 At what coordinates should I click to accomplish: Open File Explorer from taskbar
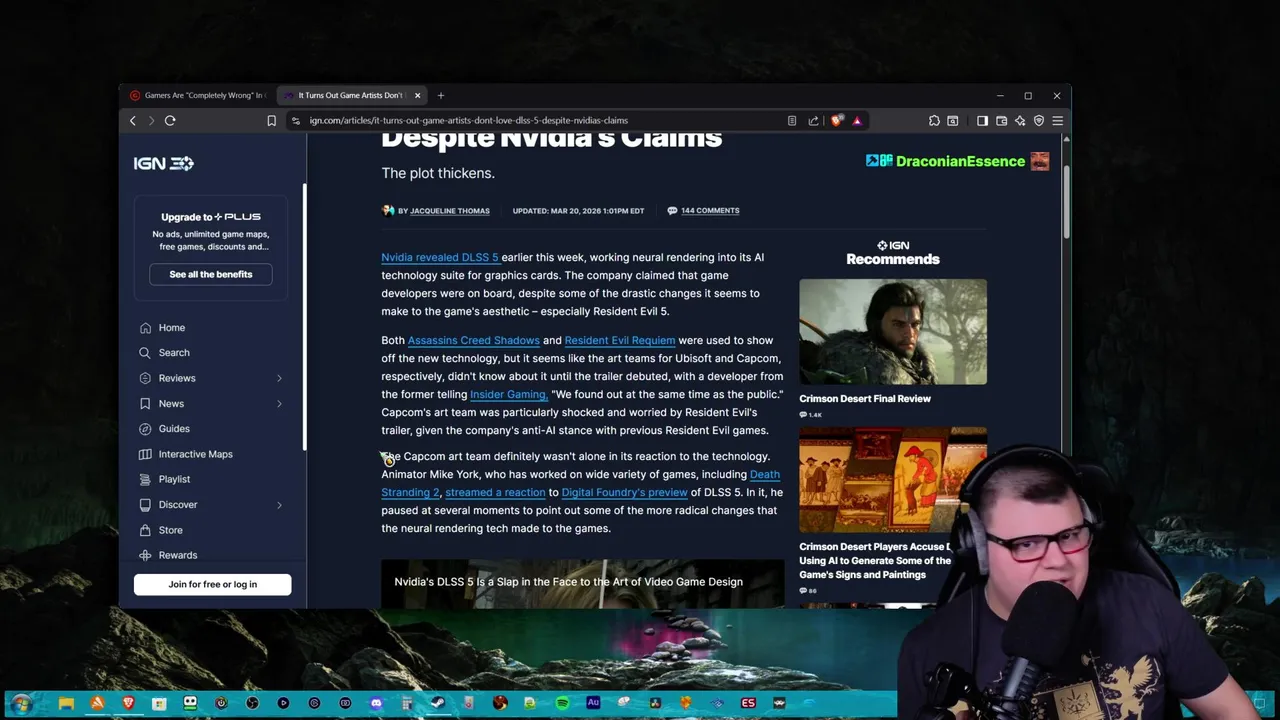pos(66,704)
